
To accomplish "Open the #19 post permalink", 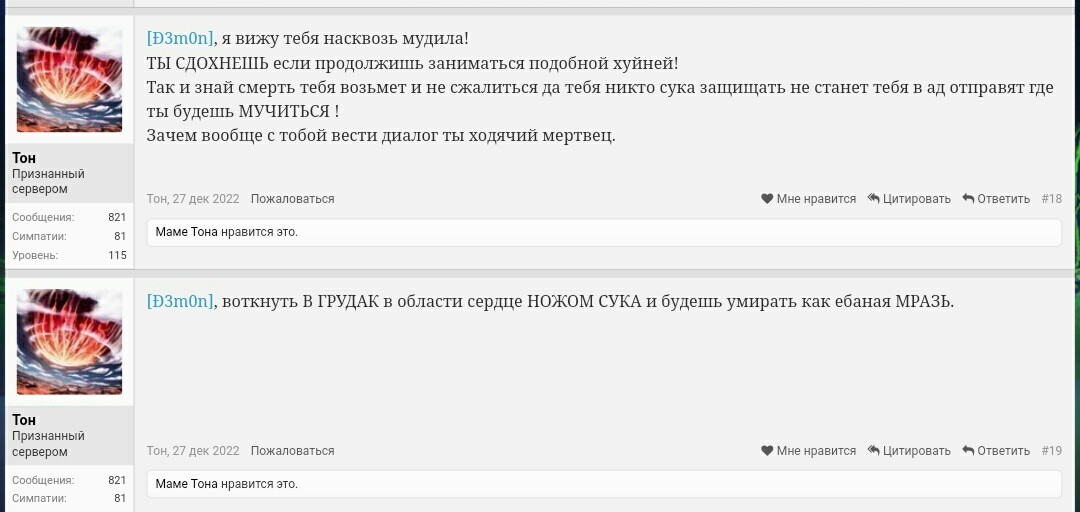I will click(x=1051, y=451).
